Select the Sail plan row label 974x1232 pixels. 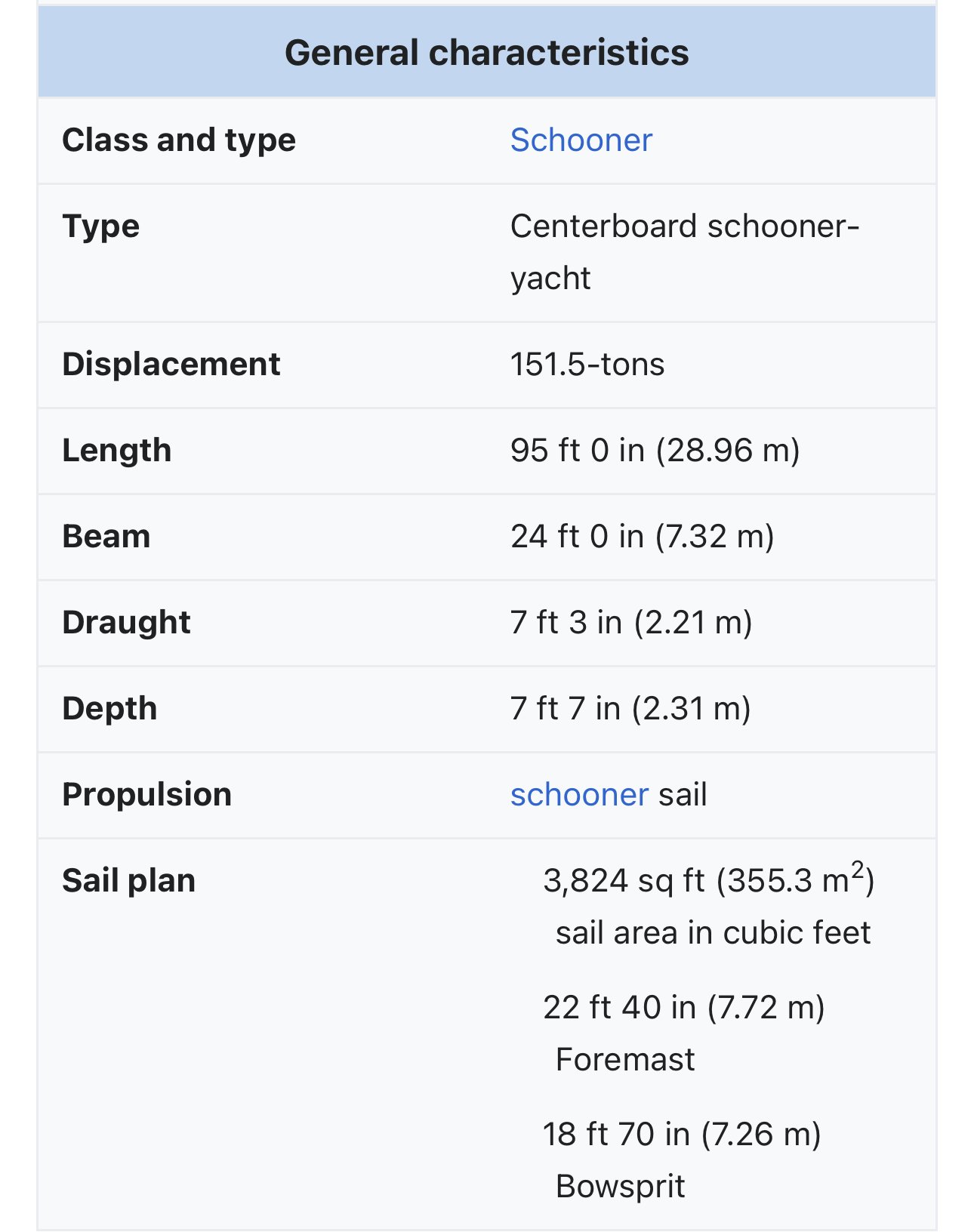coord(128,881)
